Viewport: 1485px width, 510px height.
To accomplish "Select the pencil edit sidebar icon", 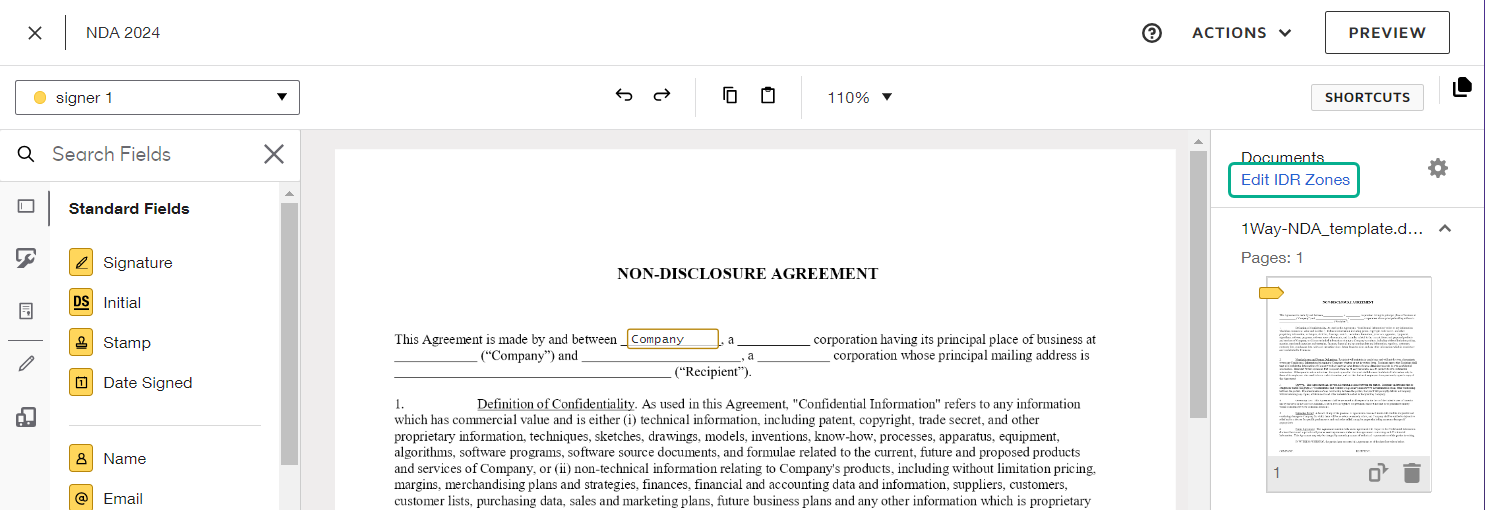I will click(x=26, y=364).
